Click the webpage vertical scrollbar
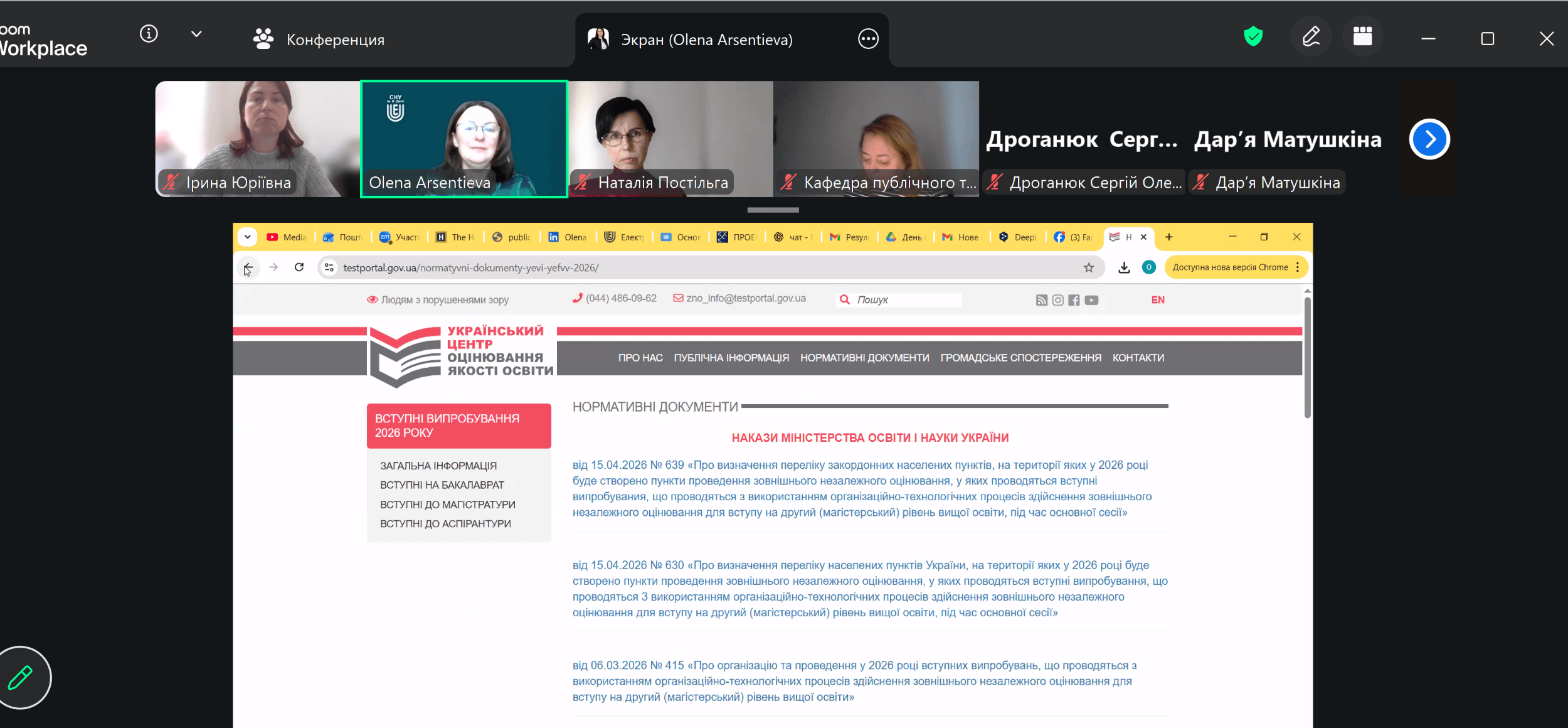The height and width of the screenshot is (728, 1568). pos(1307,358)
